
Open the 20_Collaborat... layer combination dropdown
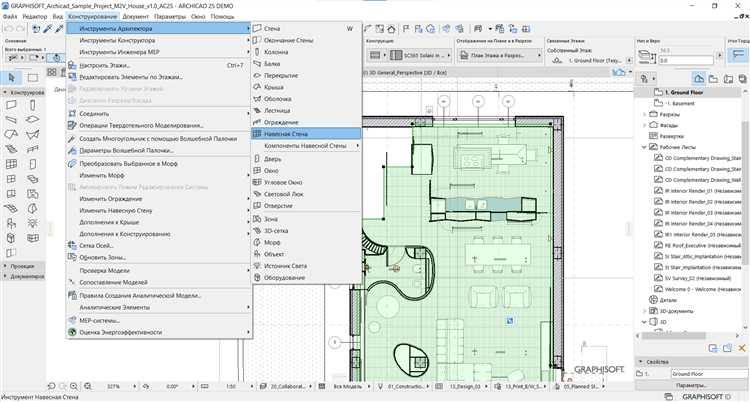[x=311, y=386]
